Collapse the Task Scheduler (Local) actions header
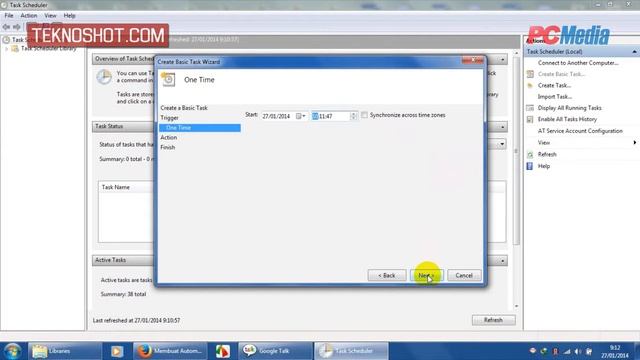640x360 pixels. tap(634, 52)
